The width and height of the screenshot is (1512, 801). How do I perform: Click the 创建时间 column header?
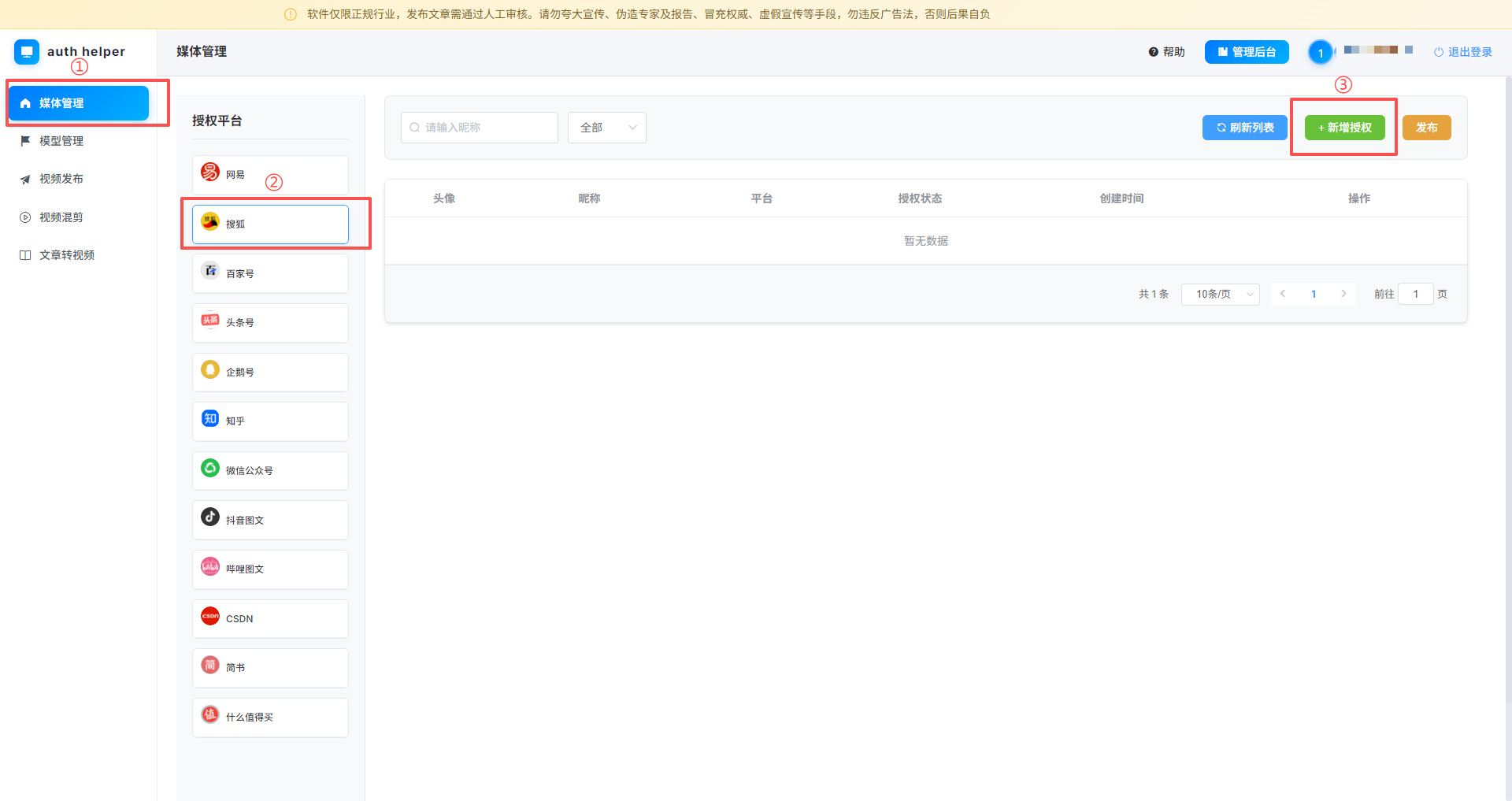point(1121,198)
